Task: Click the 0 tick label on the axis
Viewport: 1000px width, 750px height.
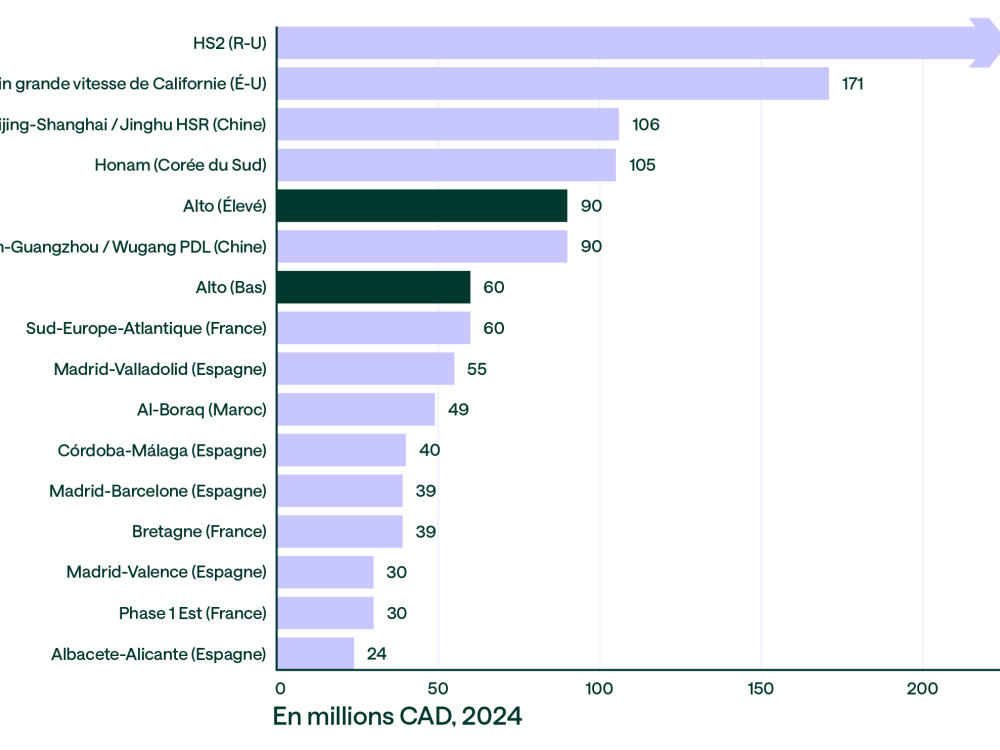Action: point(280,689)
